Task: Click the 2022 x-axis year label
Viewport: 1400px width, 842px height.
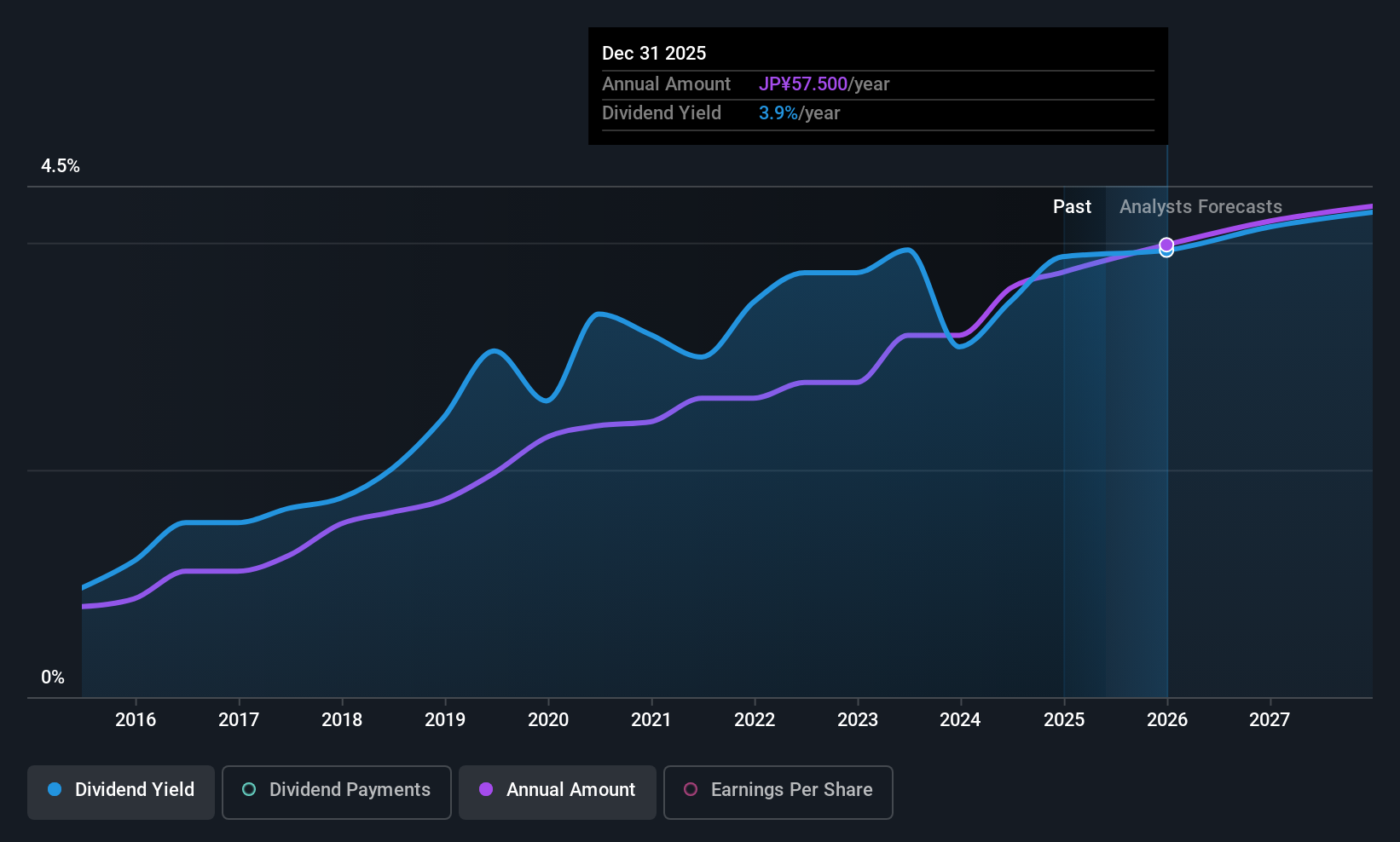Action: click(x=755, y=720)
